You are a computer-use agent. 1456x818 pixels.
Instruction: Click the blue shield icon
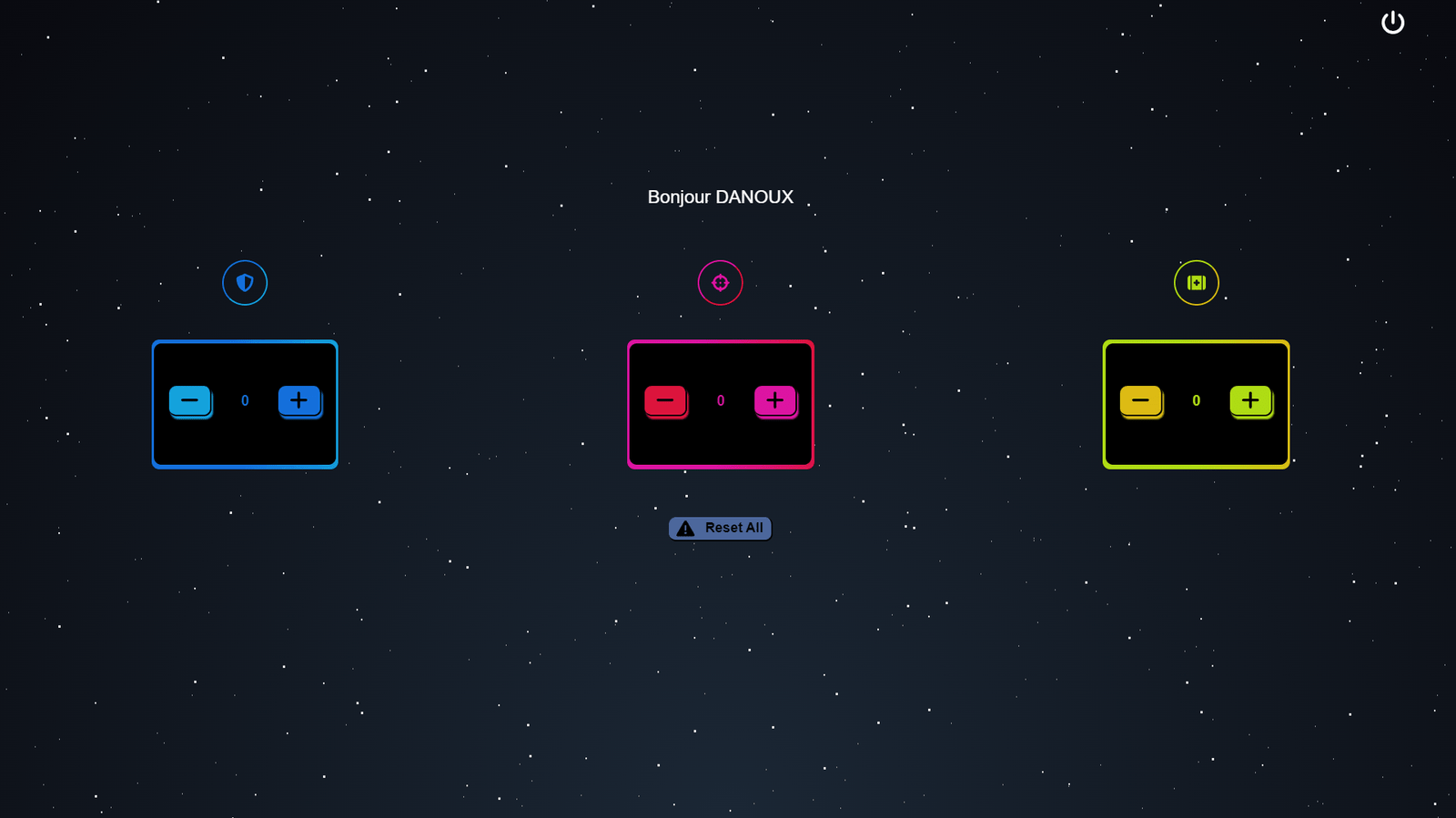245,283
